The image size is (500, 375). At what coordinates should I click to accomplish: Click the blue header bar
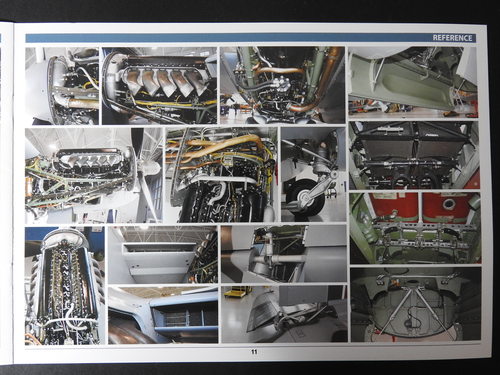pyautogui.click(x=251, y=38)
